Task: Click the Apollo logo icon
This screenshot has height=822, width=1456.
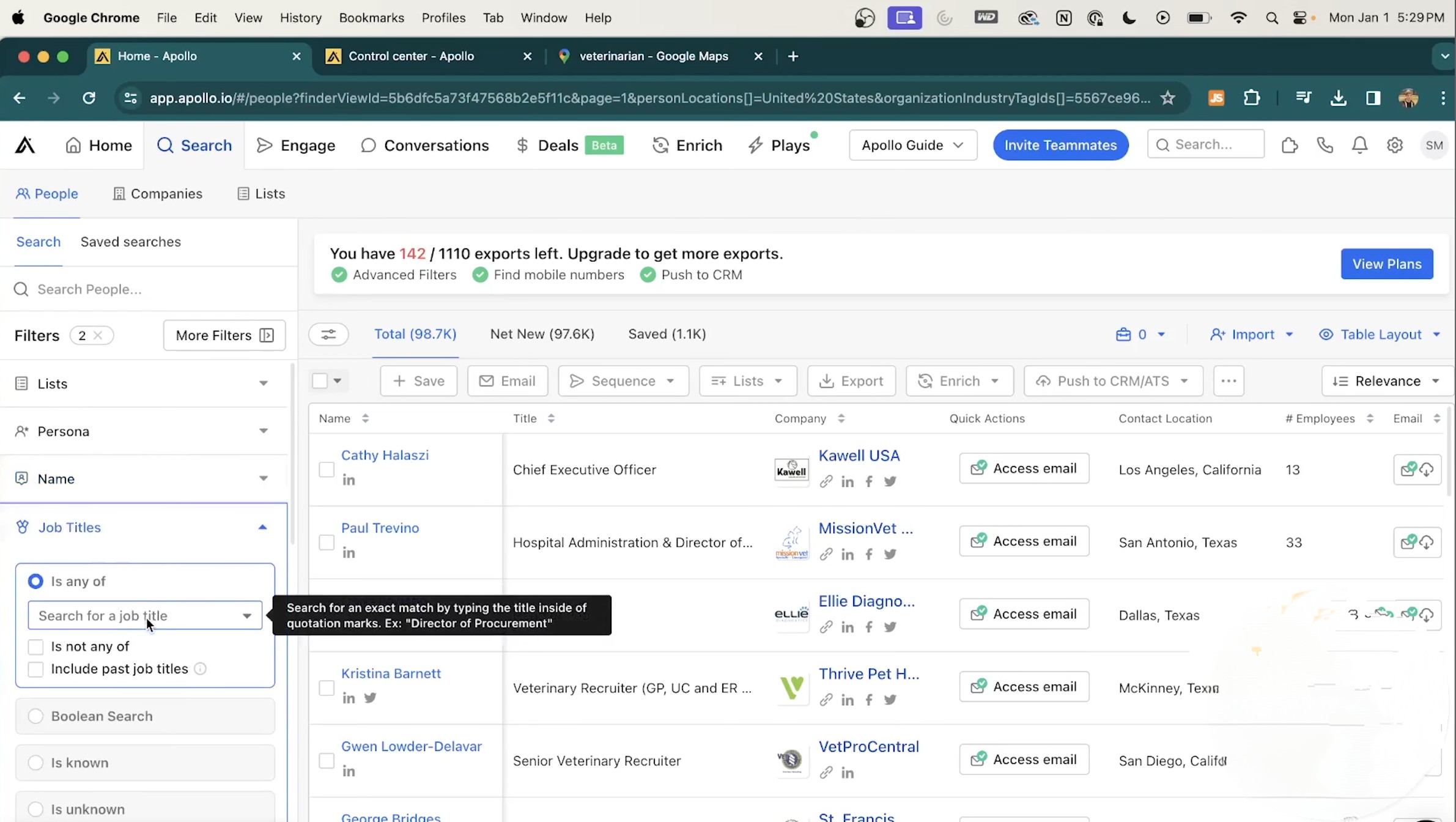Action: (x=24, y=145)
